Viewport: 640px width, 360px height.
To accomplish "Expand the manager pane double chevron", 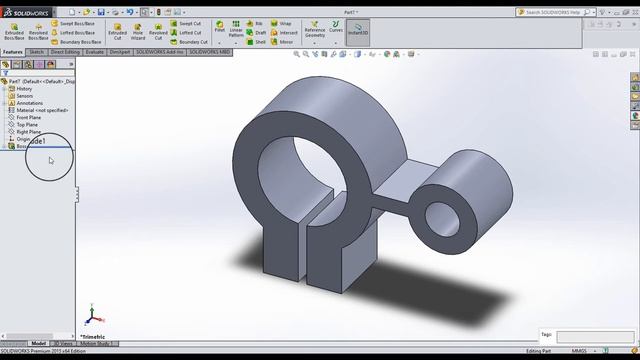I will click(x=71, y=64).
